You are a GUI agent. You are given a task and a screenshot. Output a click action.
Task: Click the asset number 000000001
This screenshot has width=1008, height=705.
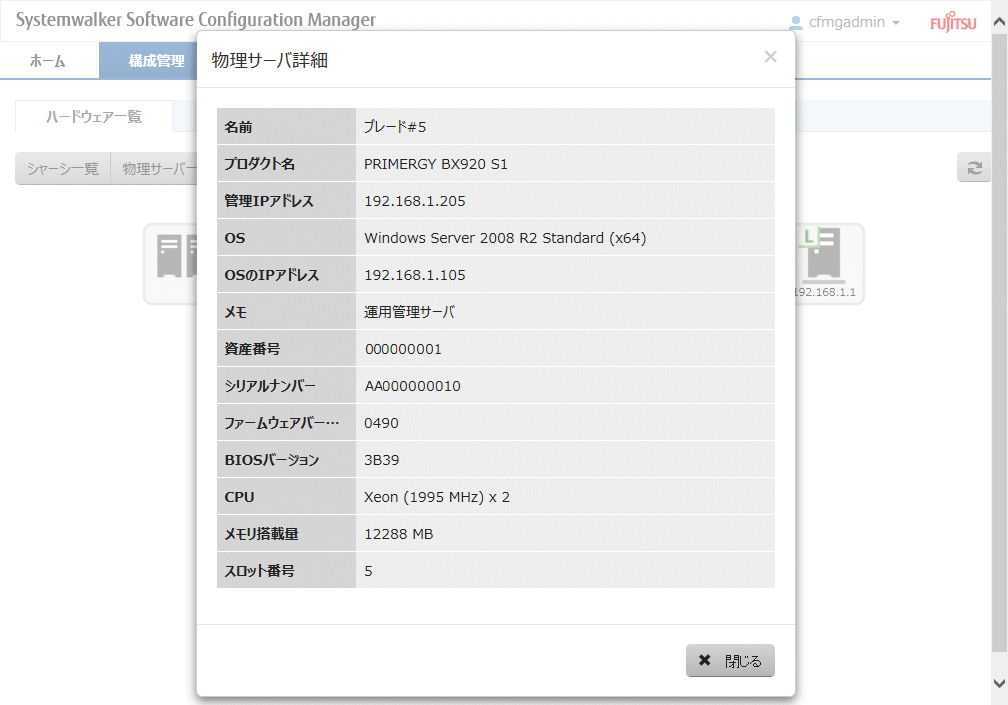coord(403,349)
